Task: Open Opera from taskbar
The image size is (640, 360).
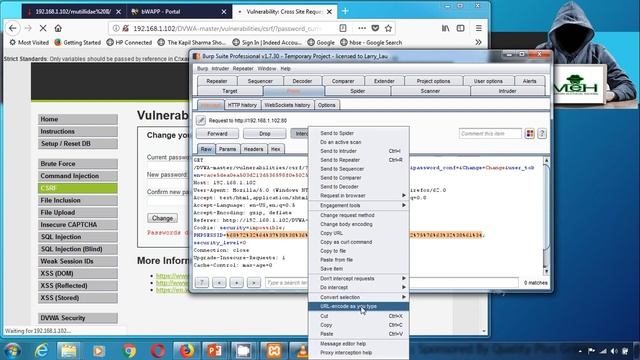Action: coord(158,351)
